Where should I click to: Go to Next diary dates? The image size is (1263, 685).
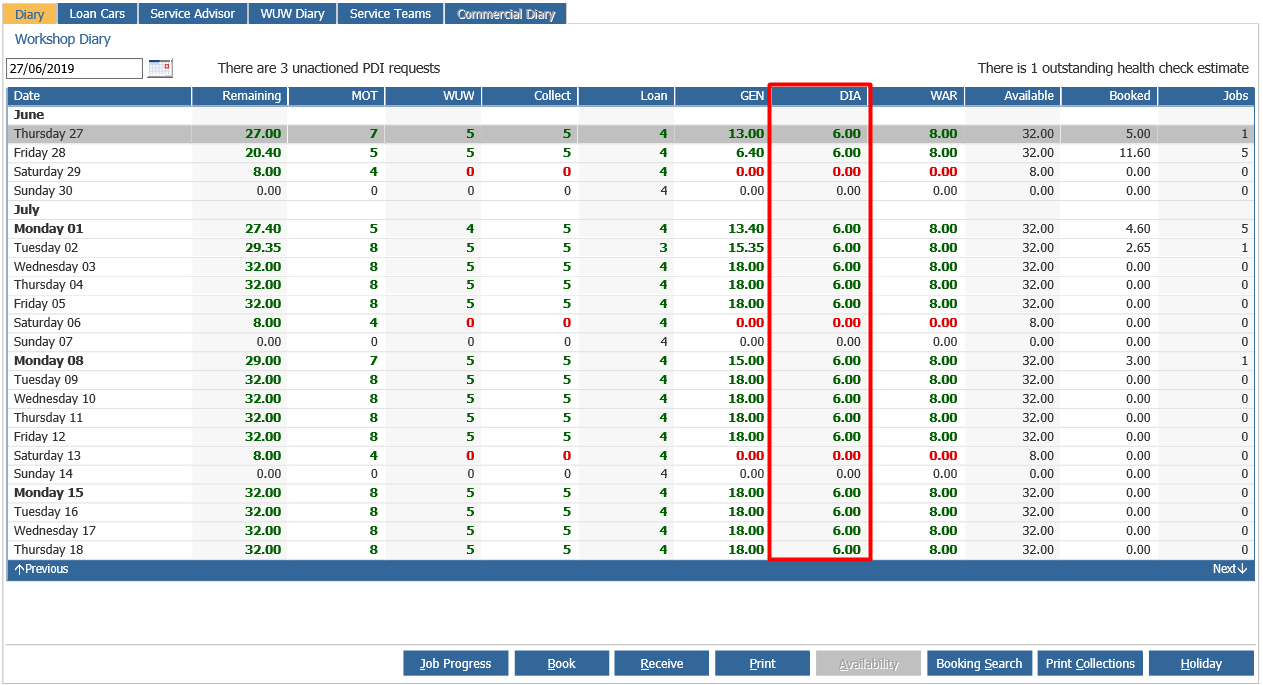coord(1230,569)
